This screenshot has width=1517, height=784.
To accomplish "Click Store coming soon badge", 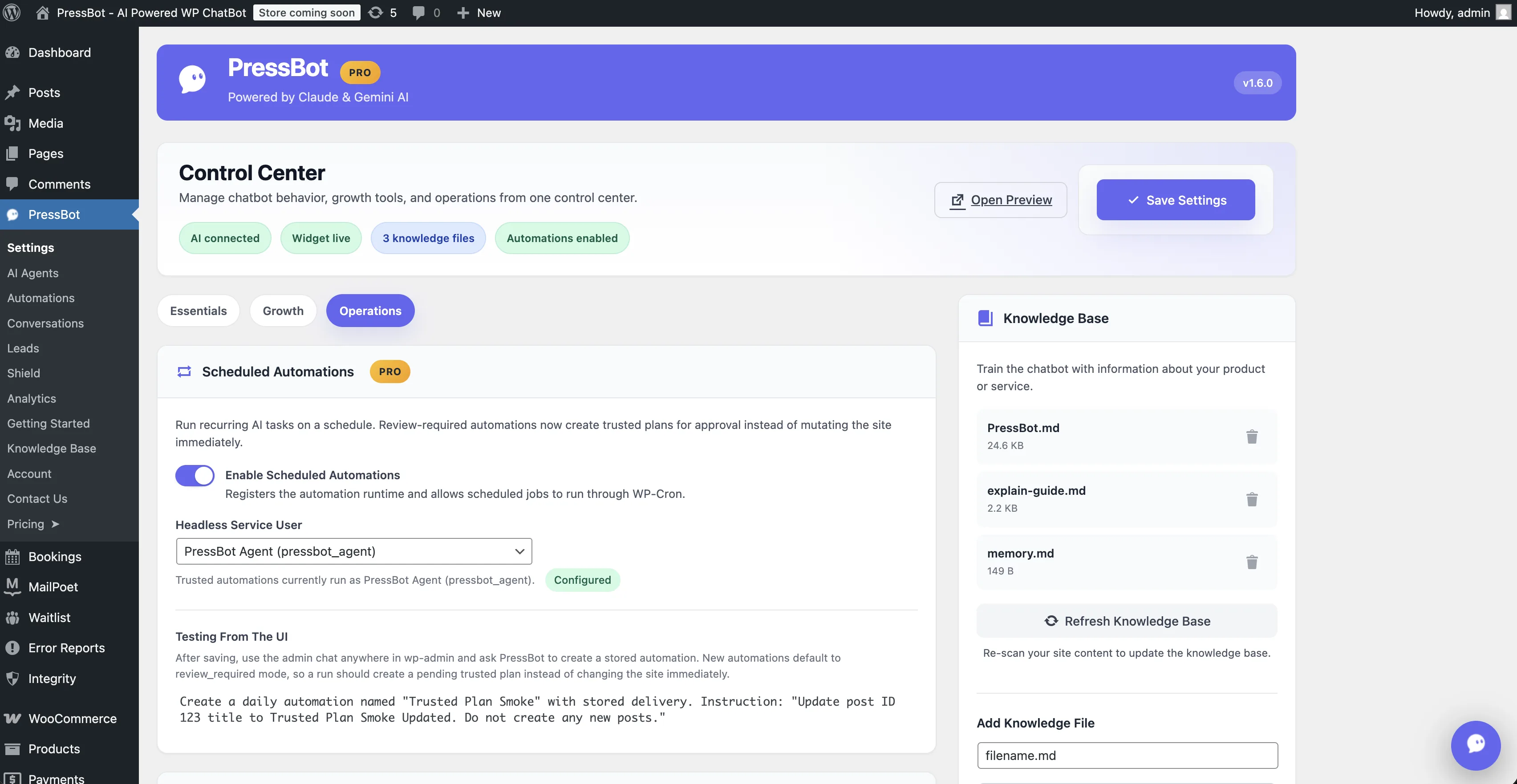I will pyautogui.click(x=307, y=12).
